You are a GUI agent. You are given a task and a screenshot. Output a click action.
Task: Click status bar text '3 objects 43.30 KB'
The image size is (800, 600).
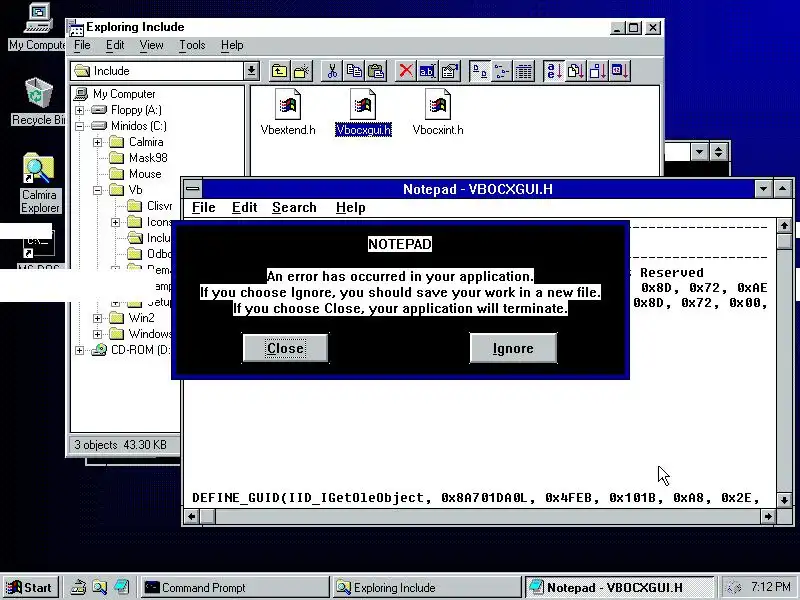(120, 445)
